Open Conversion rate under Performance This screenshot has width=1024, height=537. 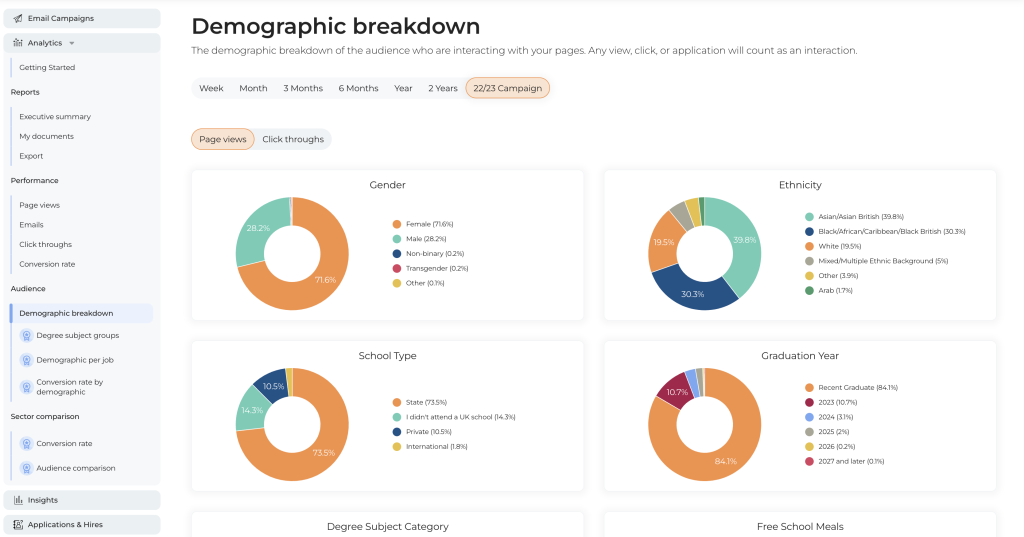(x=47, y=264)
